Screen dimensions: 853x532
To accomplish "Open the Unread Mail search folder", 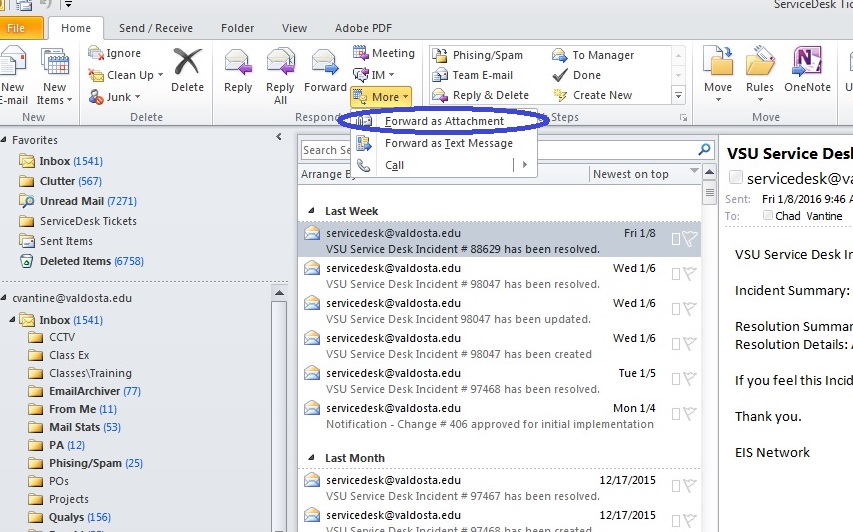I will [78, 201].
